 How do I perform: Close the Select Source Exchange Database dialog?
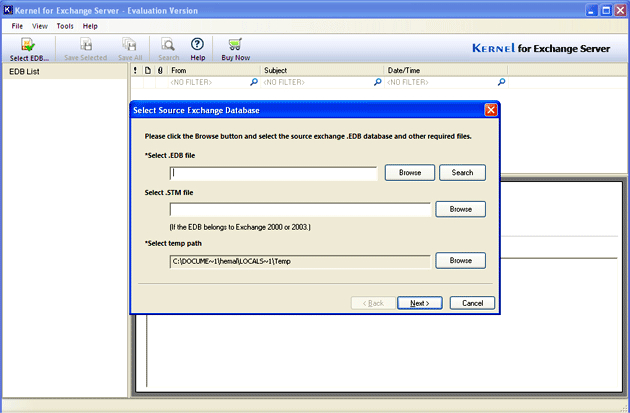click(491, 109)
